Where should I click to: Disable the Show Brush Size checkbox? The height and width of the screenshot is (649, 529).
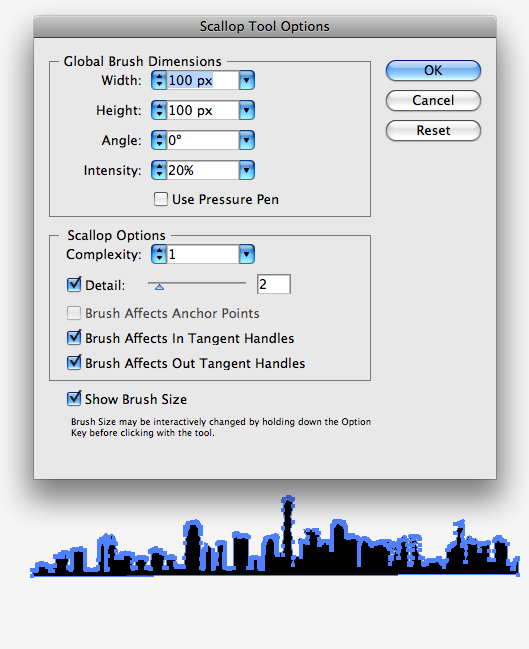74,399
